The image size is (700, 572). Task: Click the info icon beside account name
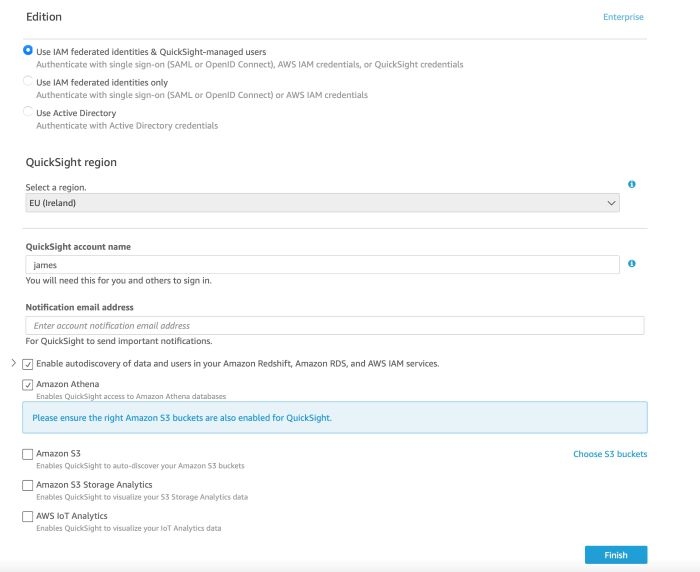[x=632, y=264]
